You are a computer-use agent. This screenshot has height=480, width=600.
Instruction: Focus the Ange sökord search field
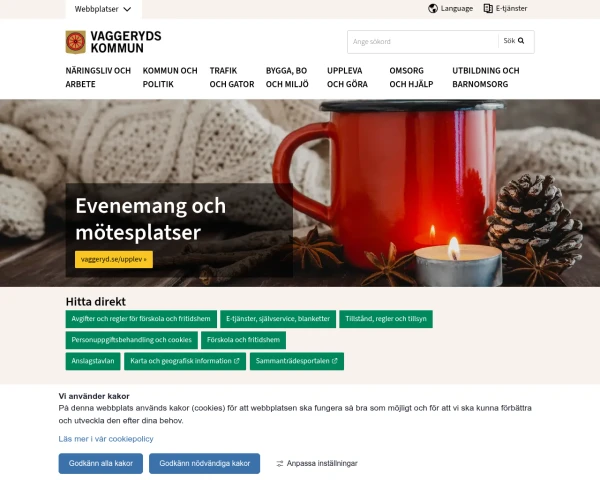(x=423, y=42)
